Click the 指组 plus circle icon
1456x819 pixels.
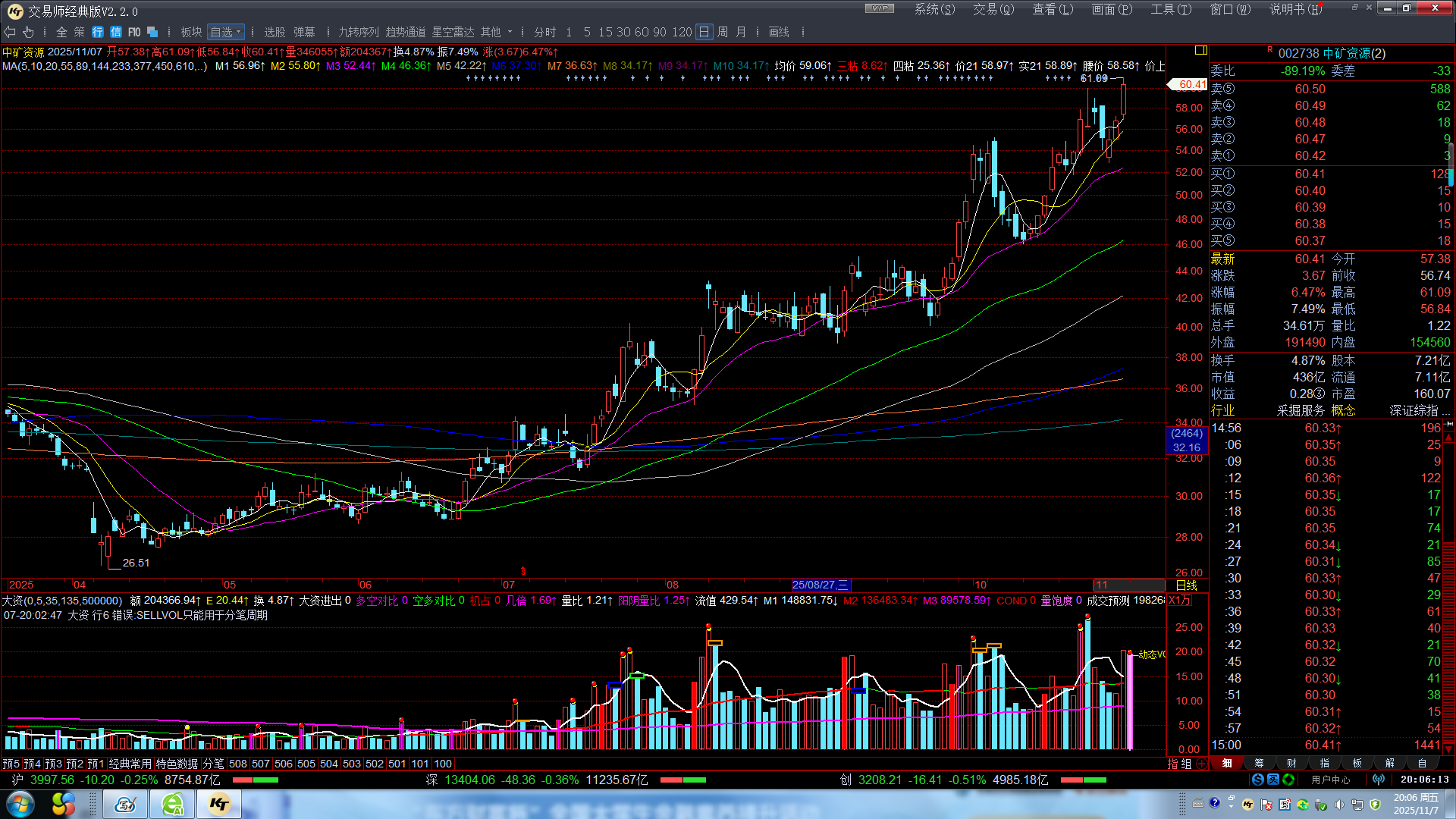click(x=1201, y=764)
